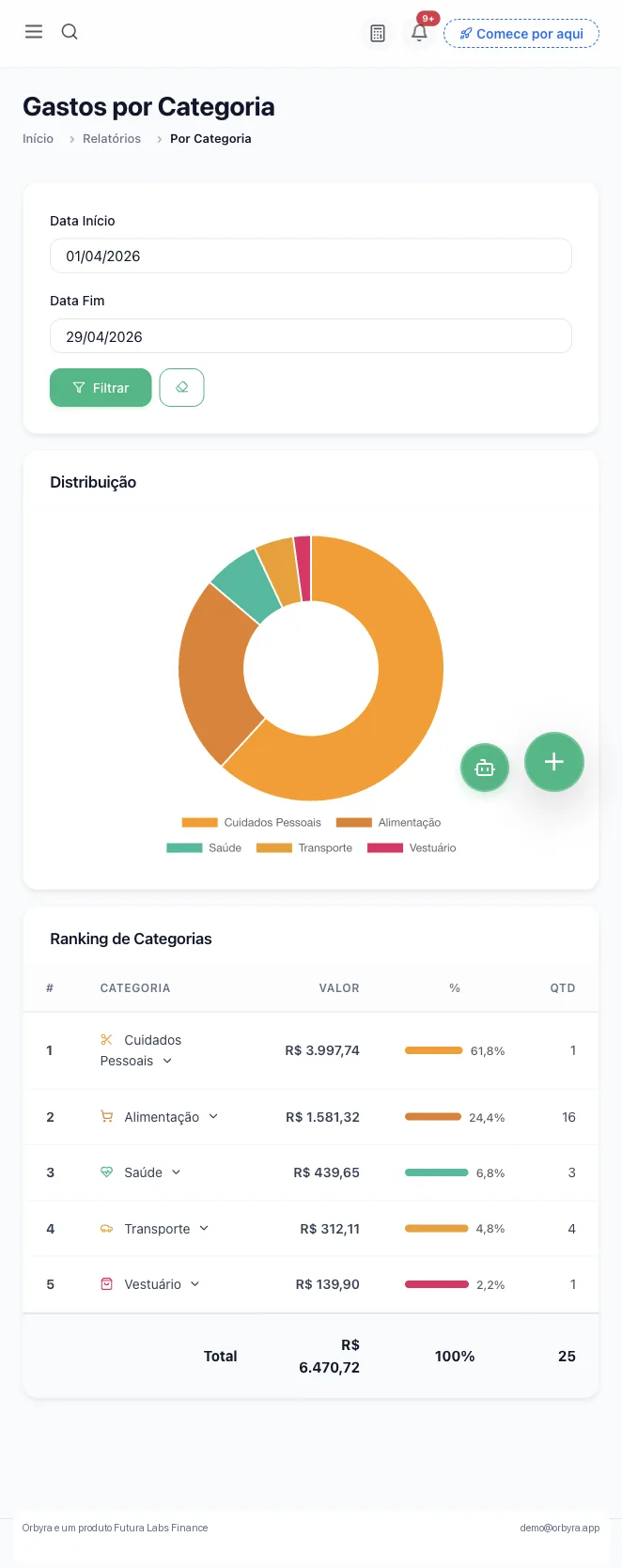Click the R$ 439,65 value
Screen dimensions: 622x1568
326,1172
